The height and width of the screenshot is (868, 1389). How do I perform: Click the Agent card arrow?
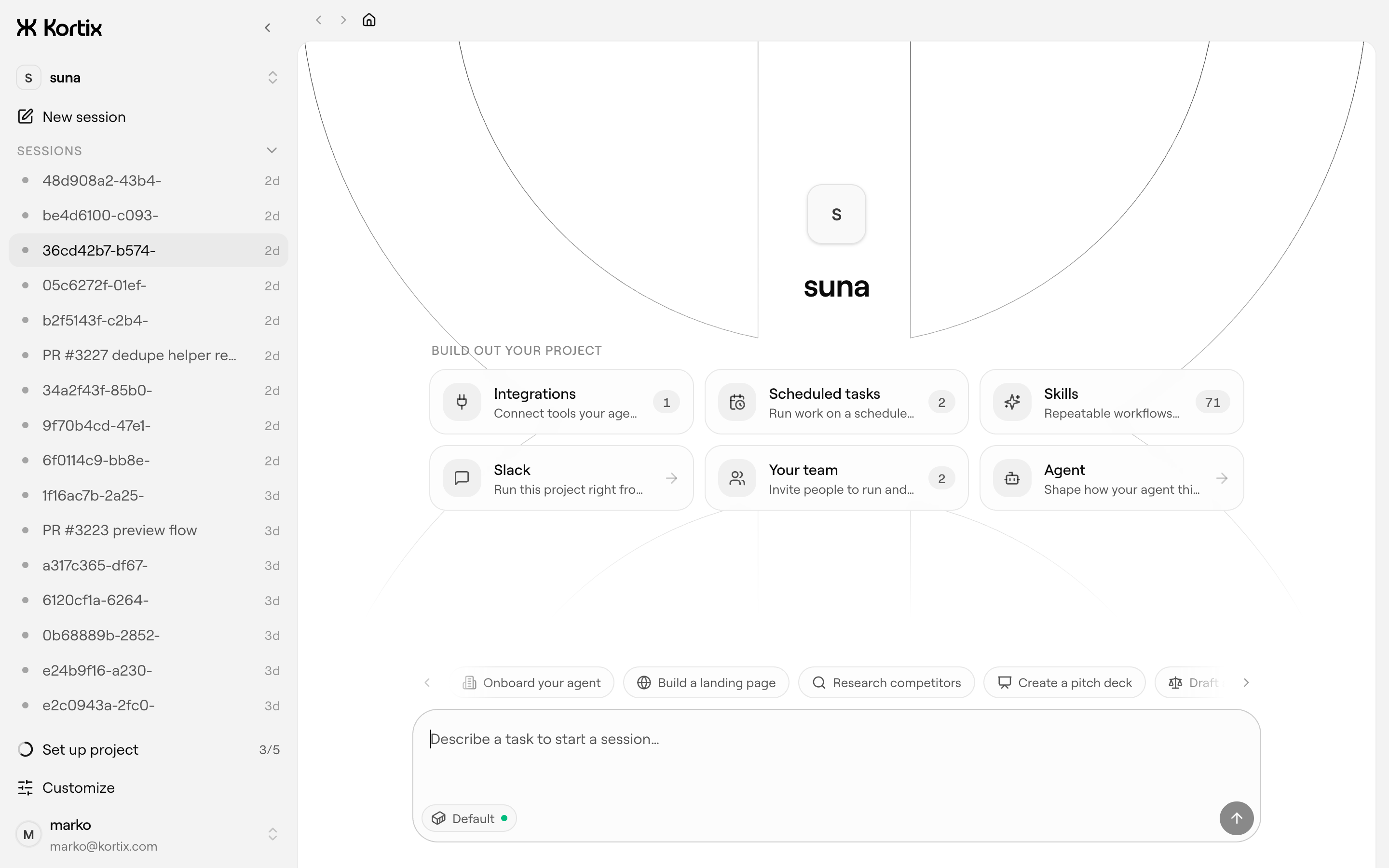[1222, 478]
